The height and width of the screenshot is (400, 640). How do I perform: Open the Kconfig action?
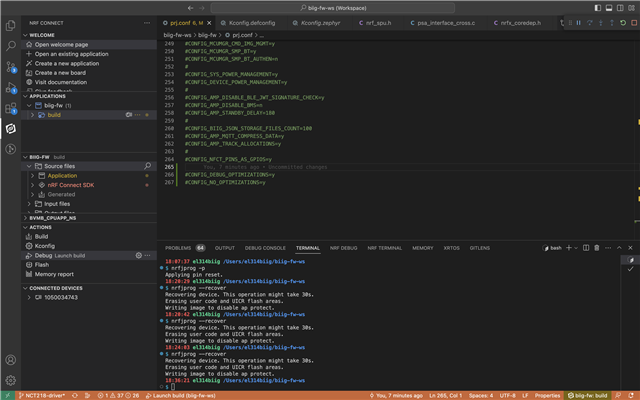(44, 246)
